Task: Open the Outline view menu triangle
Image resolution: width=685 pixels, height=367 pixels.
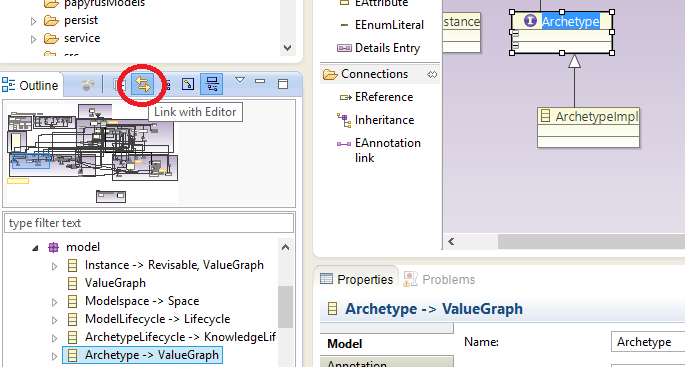Action: [x=240, y=80]
